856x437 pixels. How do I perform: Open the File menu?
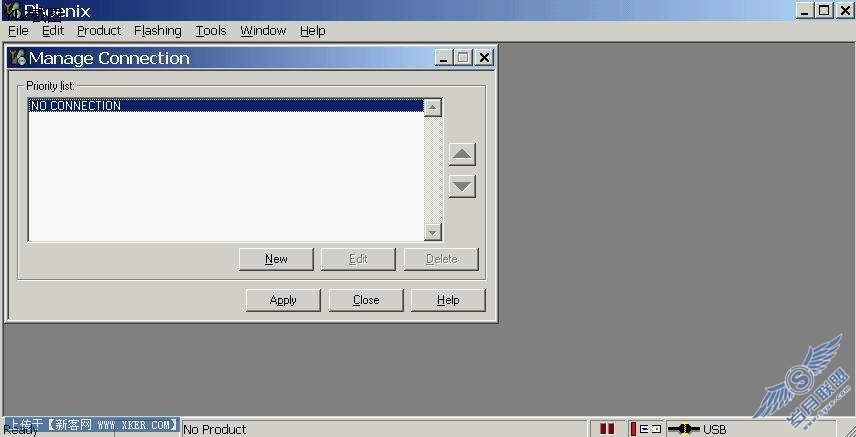(18, 31)
